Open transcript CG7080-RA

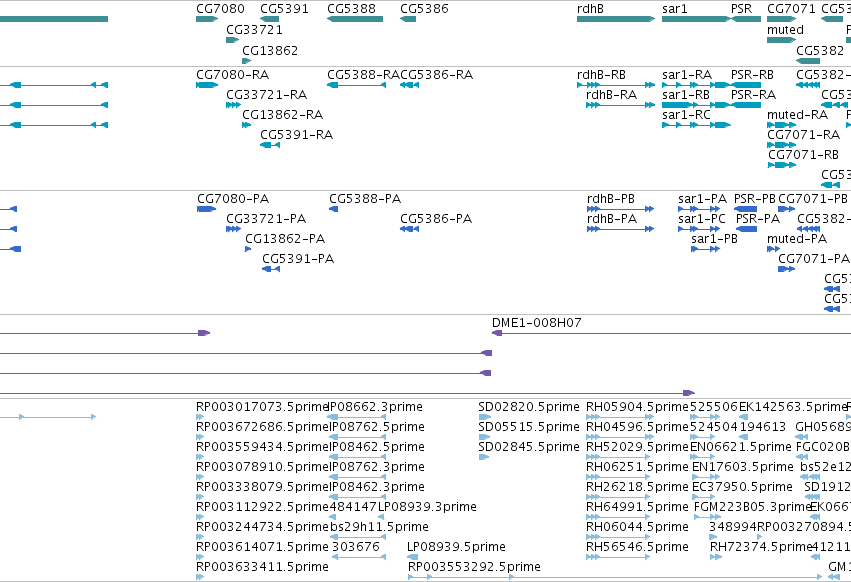[232, 74]
